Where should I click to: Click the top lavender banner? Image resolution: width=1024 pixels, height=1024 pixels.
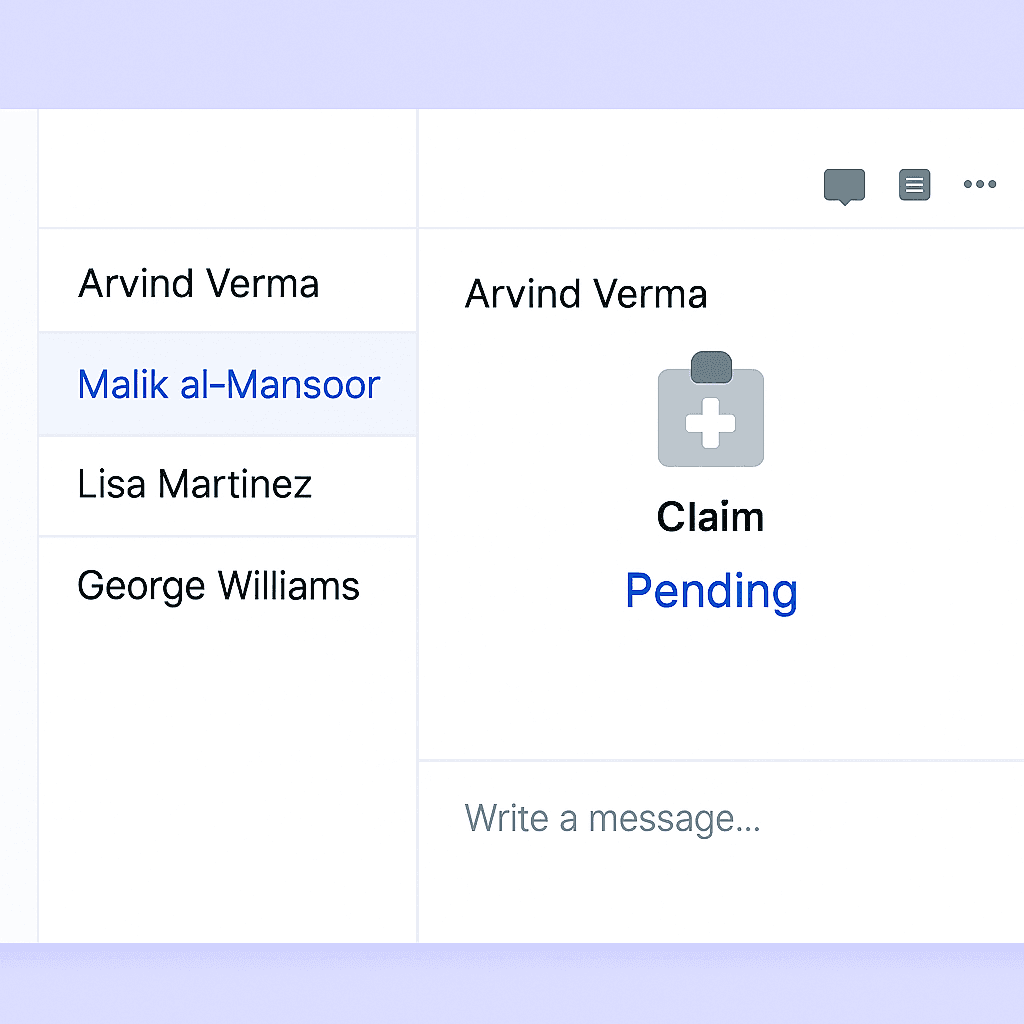tap(512, 54)
